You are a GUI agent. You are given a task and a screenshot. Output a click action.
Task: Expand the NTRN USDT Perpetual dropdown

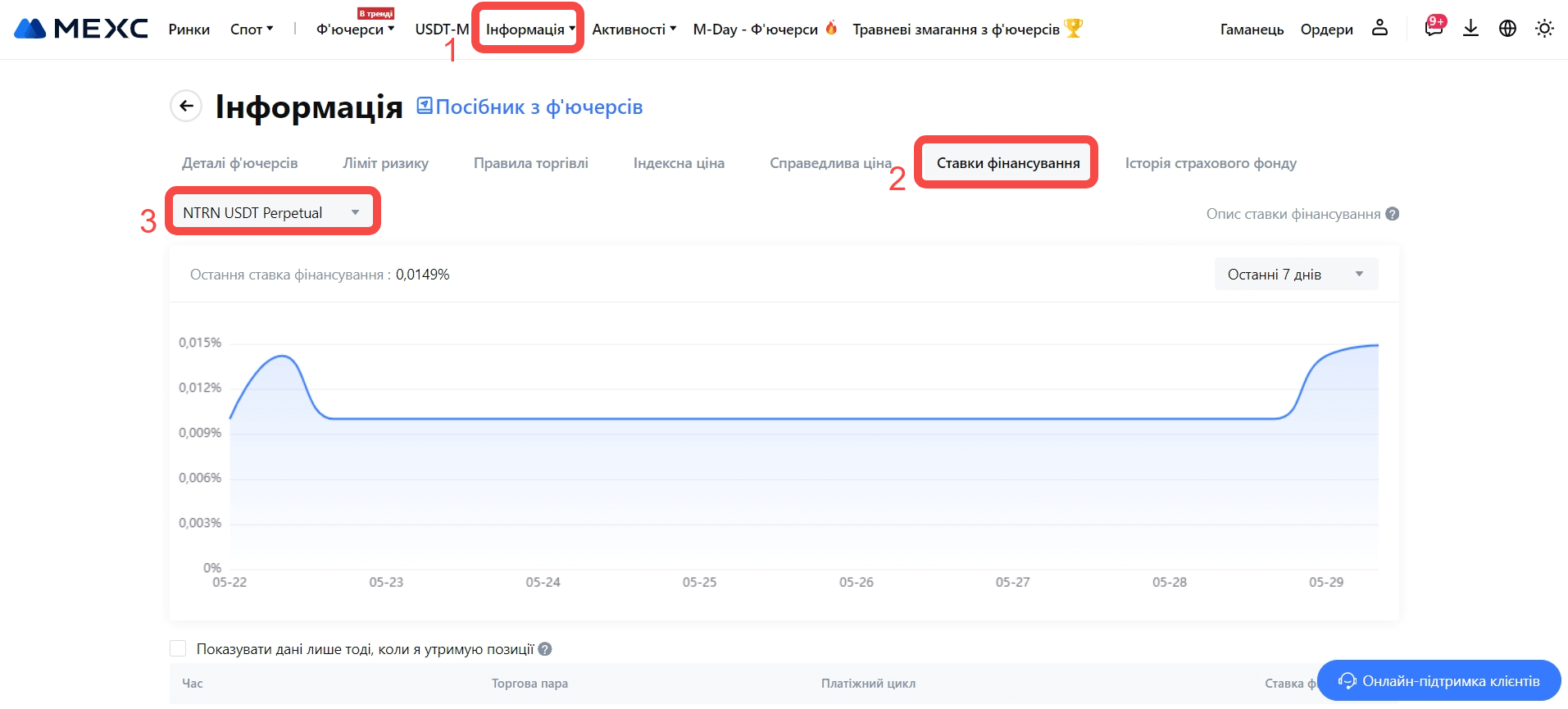coord(272,212)
